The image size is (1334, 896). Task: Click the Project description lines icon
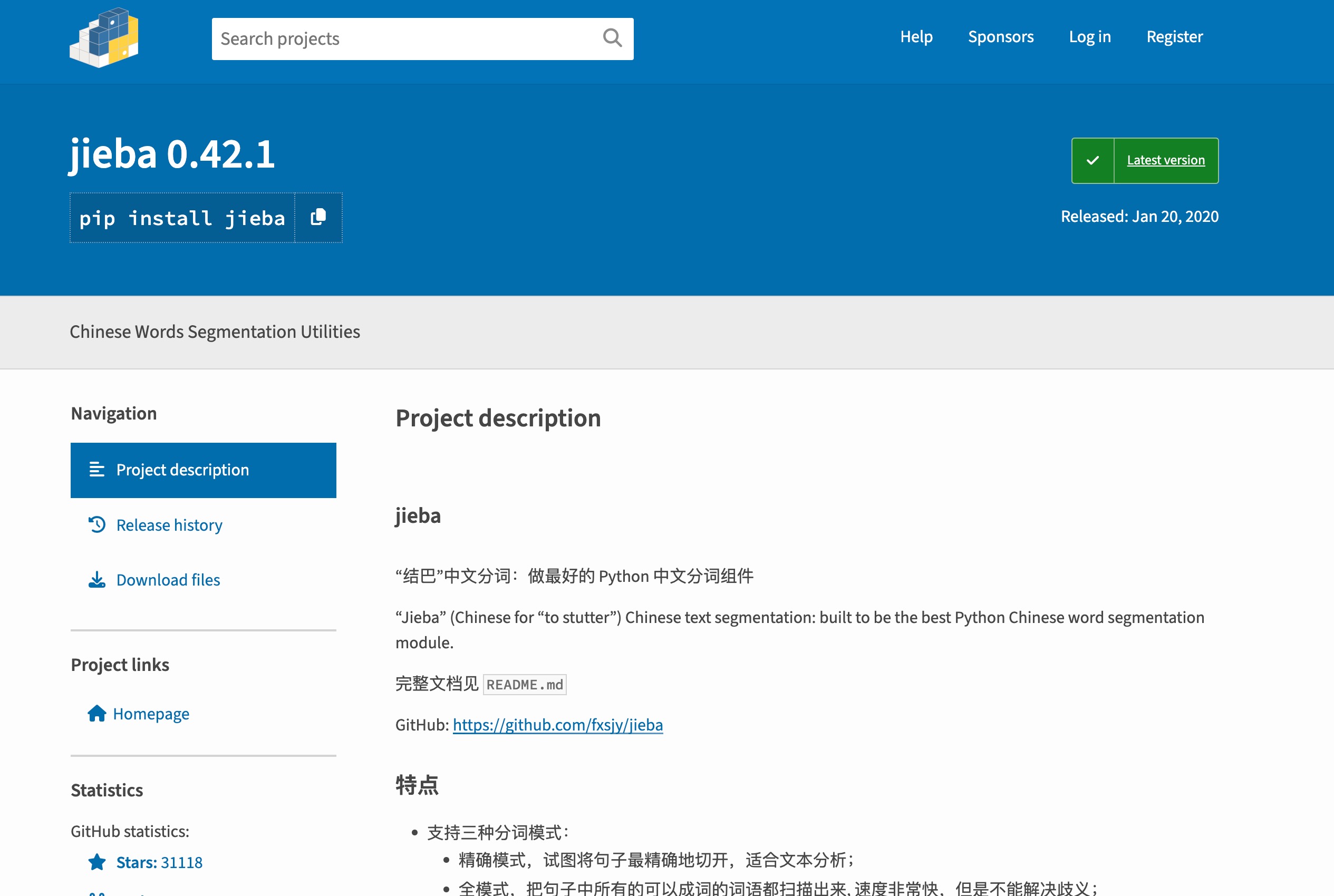pyautogui.click(x=97, y=470)
